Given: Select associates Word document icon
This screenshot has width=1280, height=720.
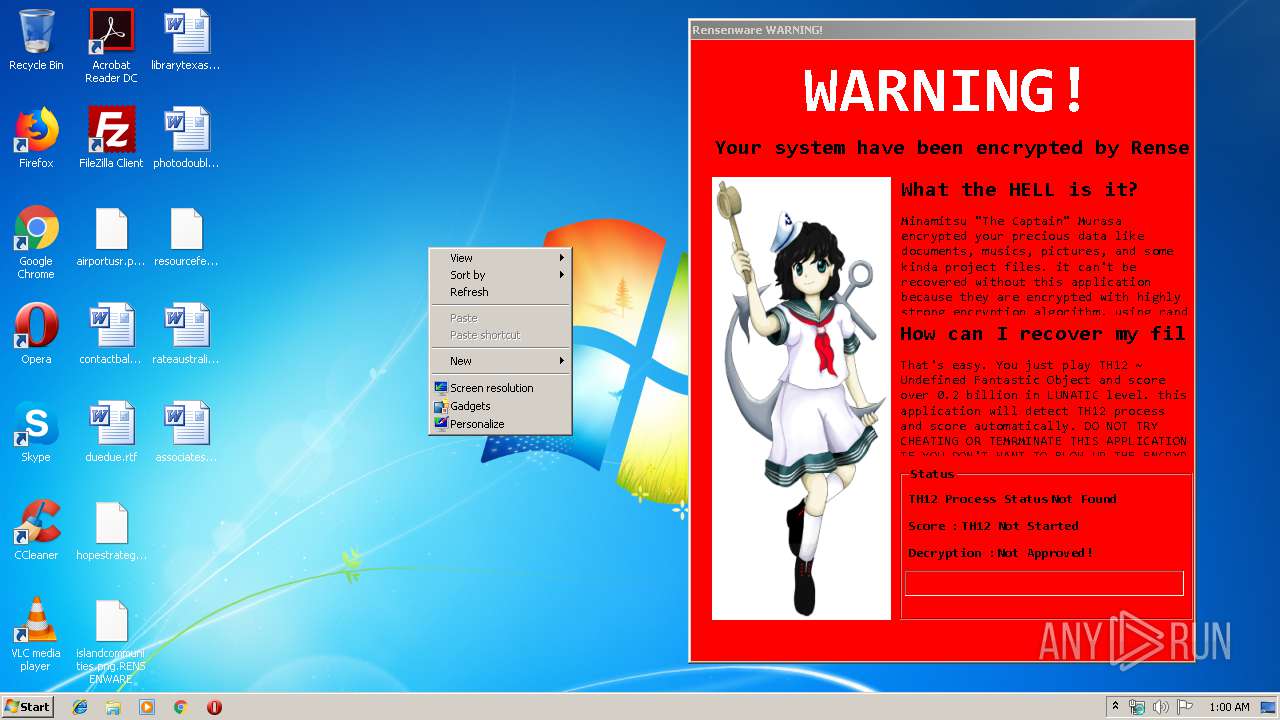Looking at the screenshot, I should click(x=186, y=432).
